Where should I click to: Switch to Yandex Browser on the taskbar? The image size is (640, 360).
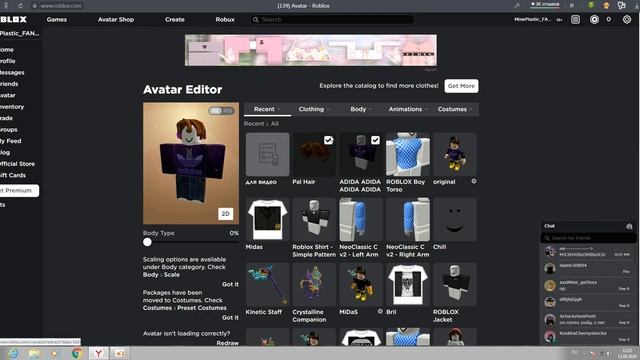click(x=98, y=353)
